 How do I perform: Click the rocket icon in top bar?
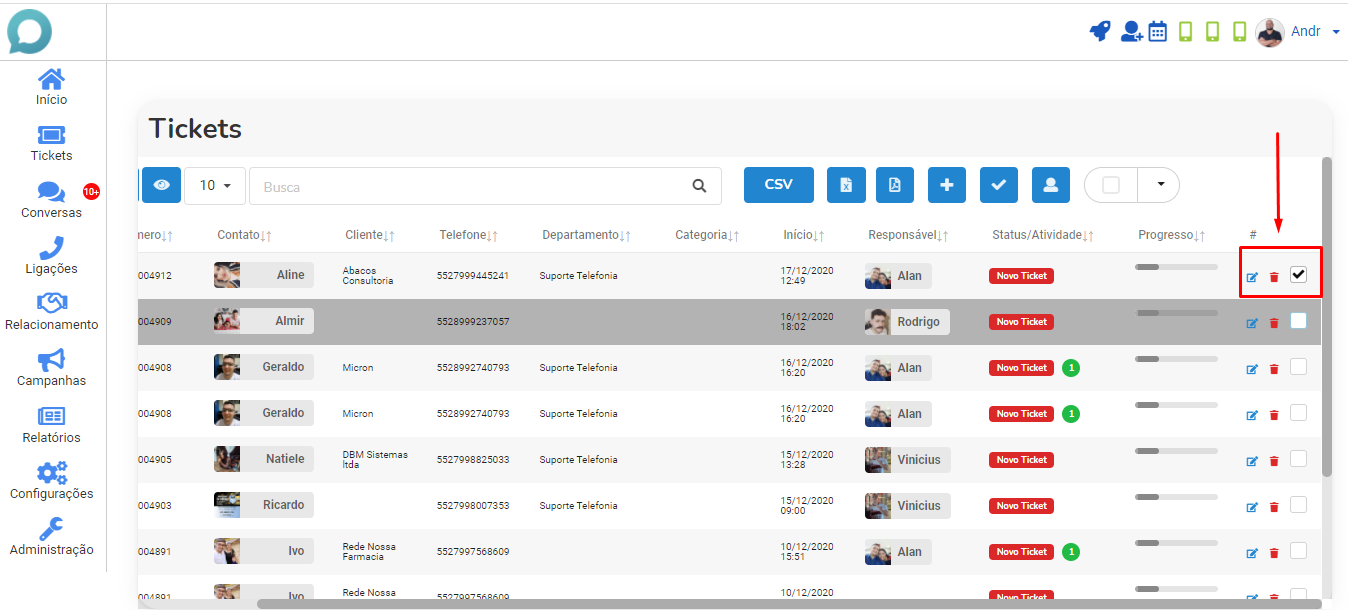tap(1100, 31)
